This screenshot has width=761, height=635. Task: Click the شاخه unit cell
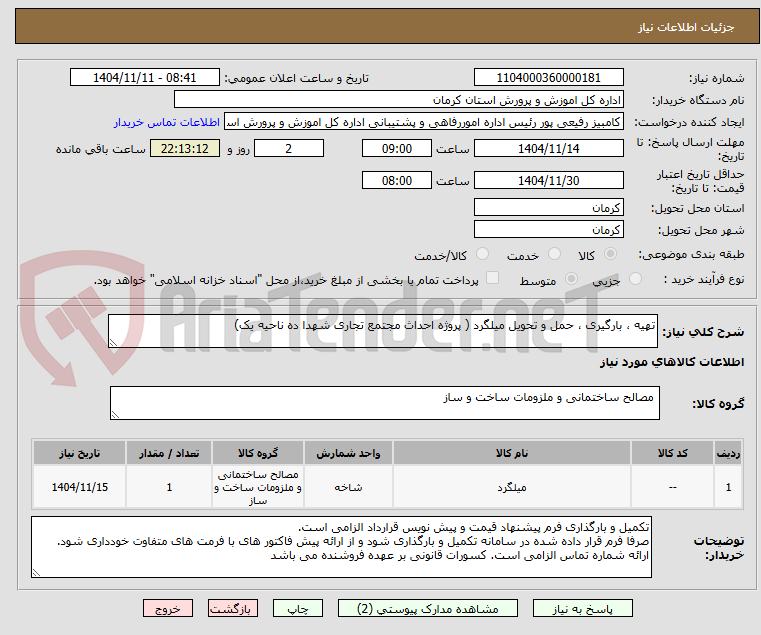point(348,487)
